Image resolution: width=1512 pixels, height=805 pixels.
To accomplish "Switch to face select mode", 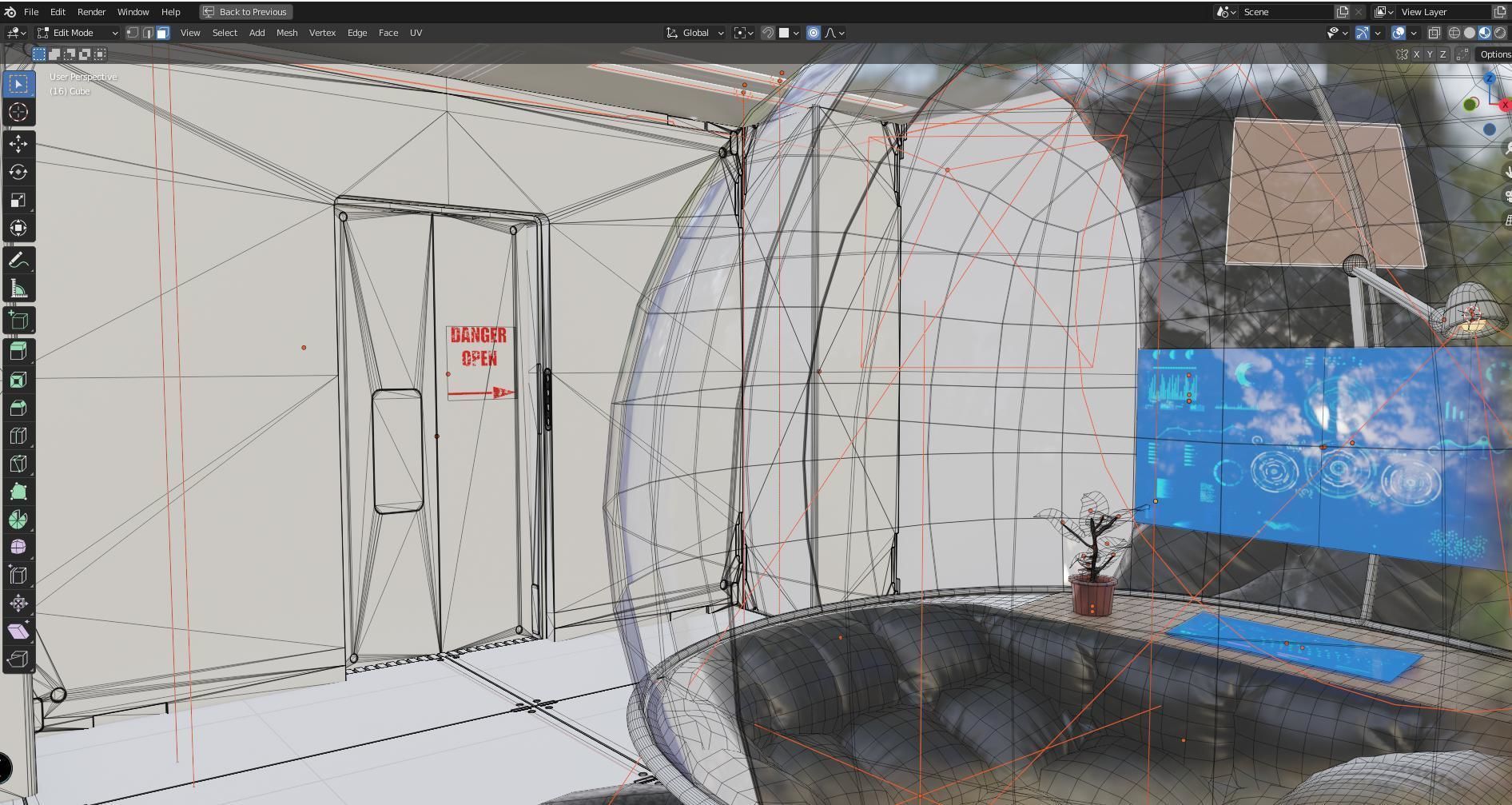I will click(x=162, y=33).
